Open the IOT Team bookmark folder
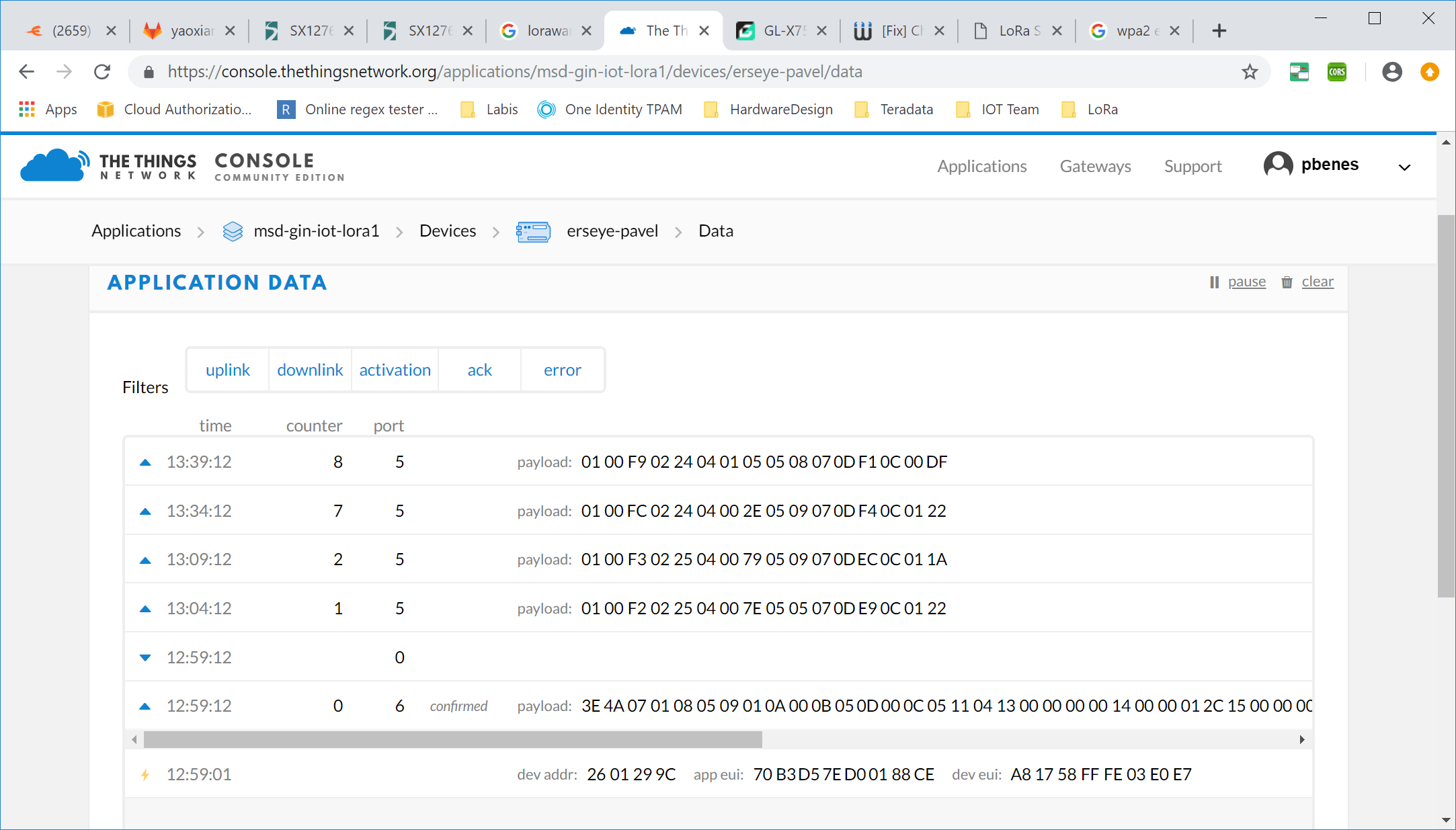 (x=997, y=110)
